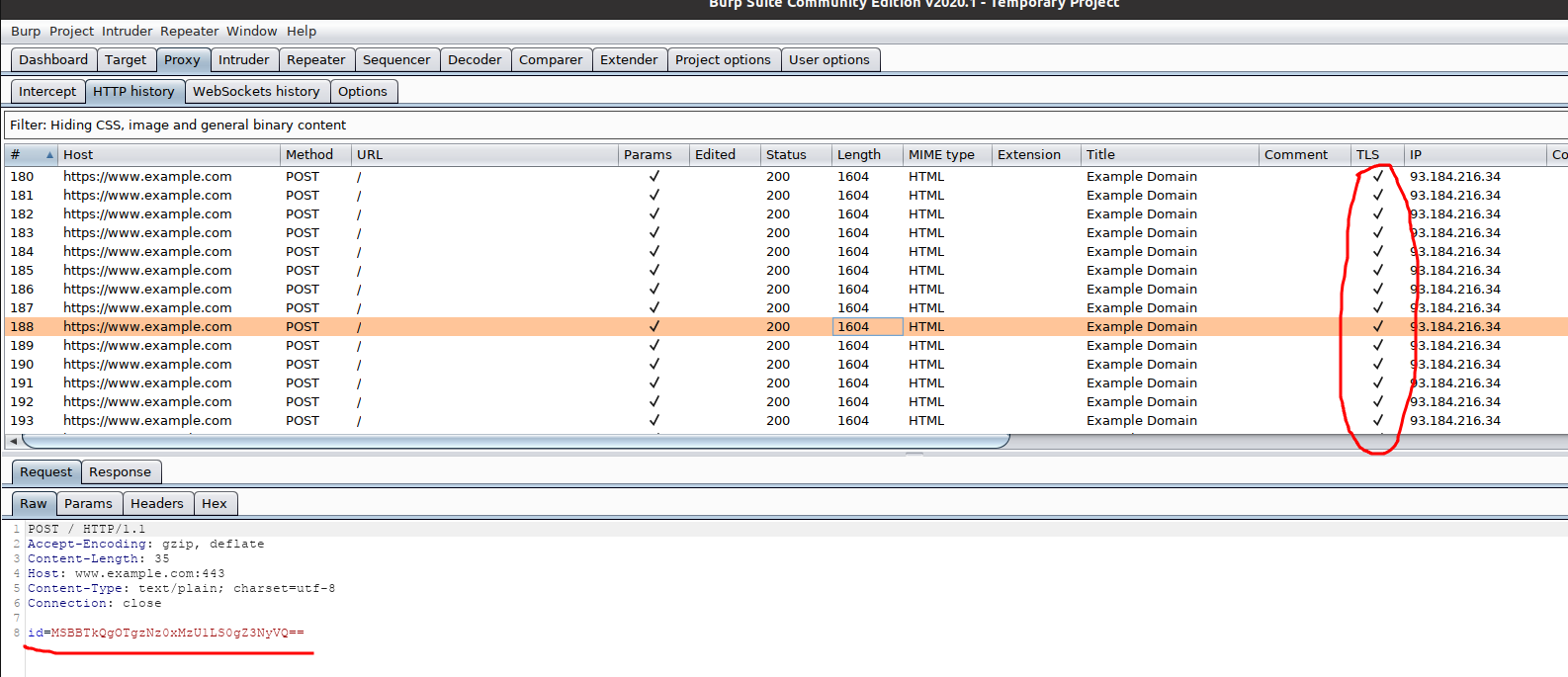1568x677 pixels.
Task: Select the Proxy tab
Action: 182,60
